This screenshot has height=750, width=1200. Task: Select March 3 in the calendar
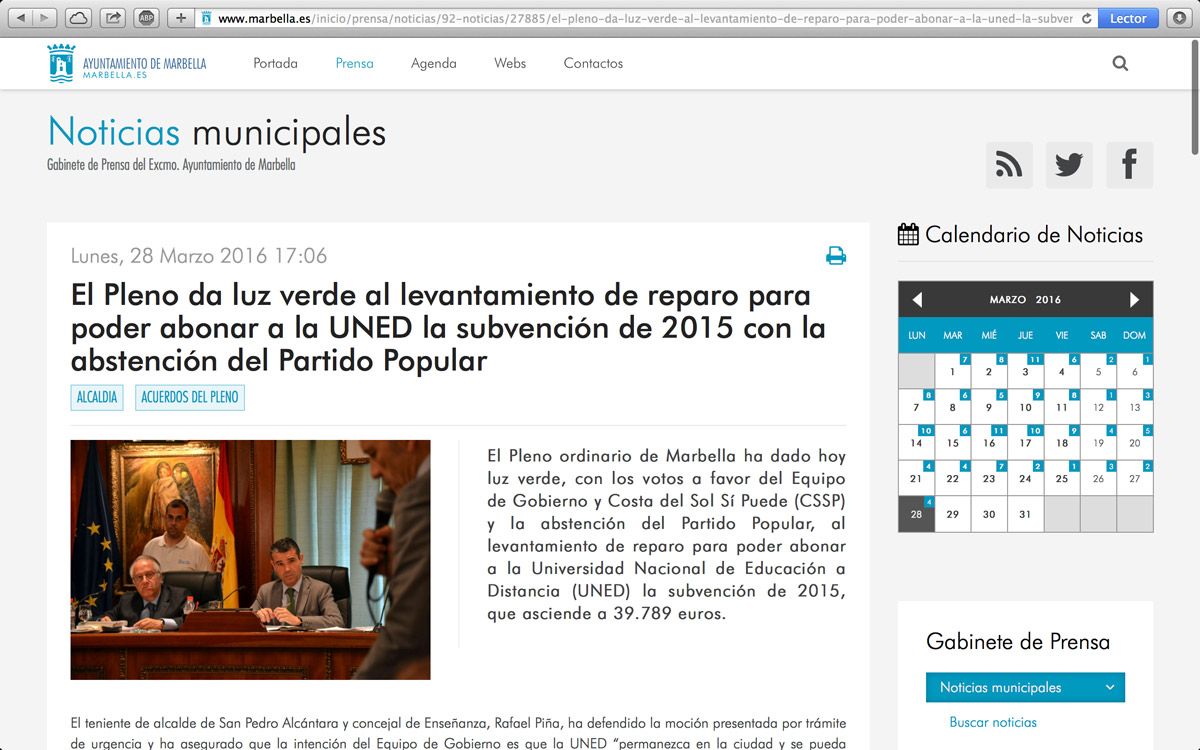tap(1025, 371)
